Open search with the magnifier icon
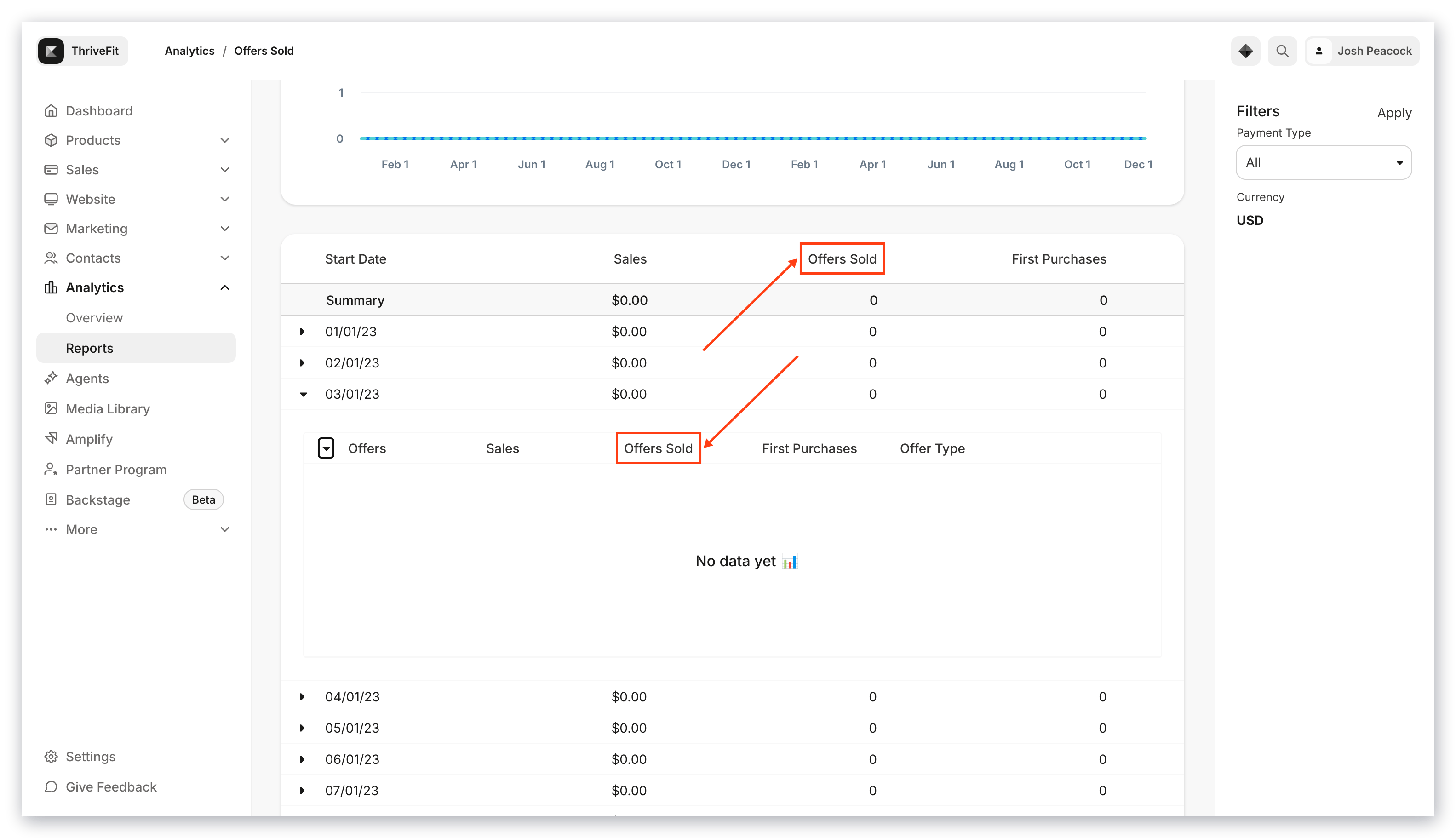The width and height of the screenshot is (1456, 838). coord(1282,51)
